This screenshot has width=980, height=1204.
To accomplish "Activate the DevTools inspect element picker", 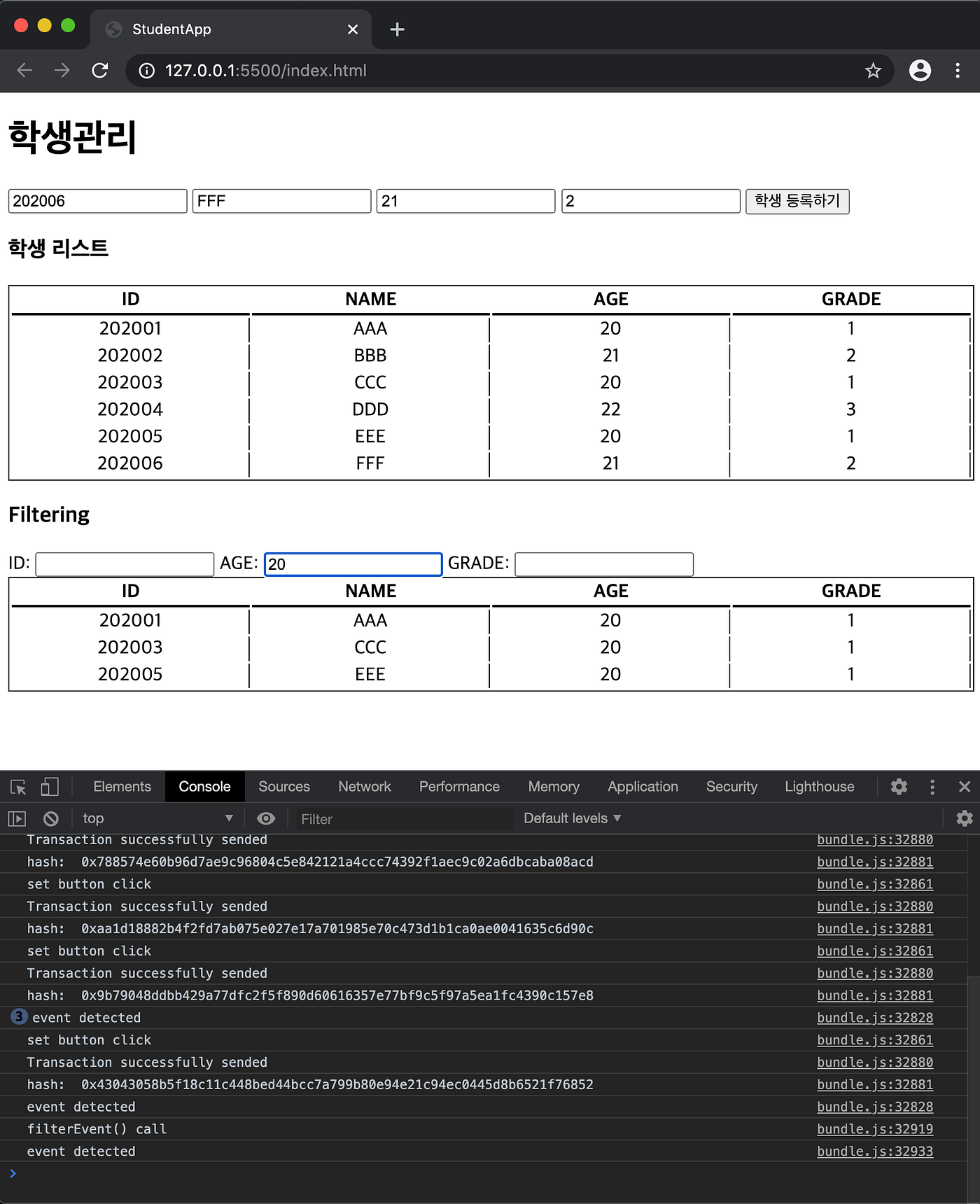I will 18,787.
